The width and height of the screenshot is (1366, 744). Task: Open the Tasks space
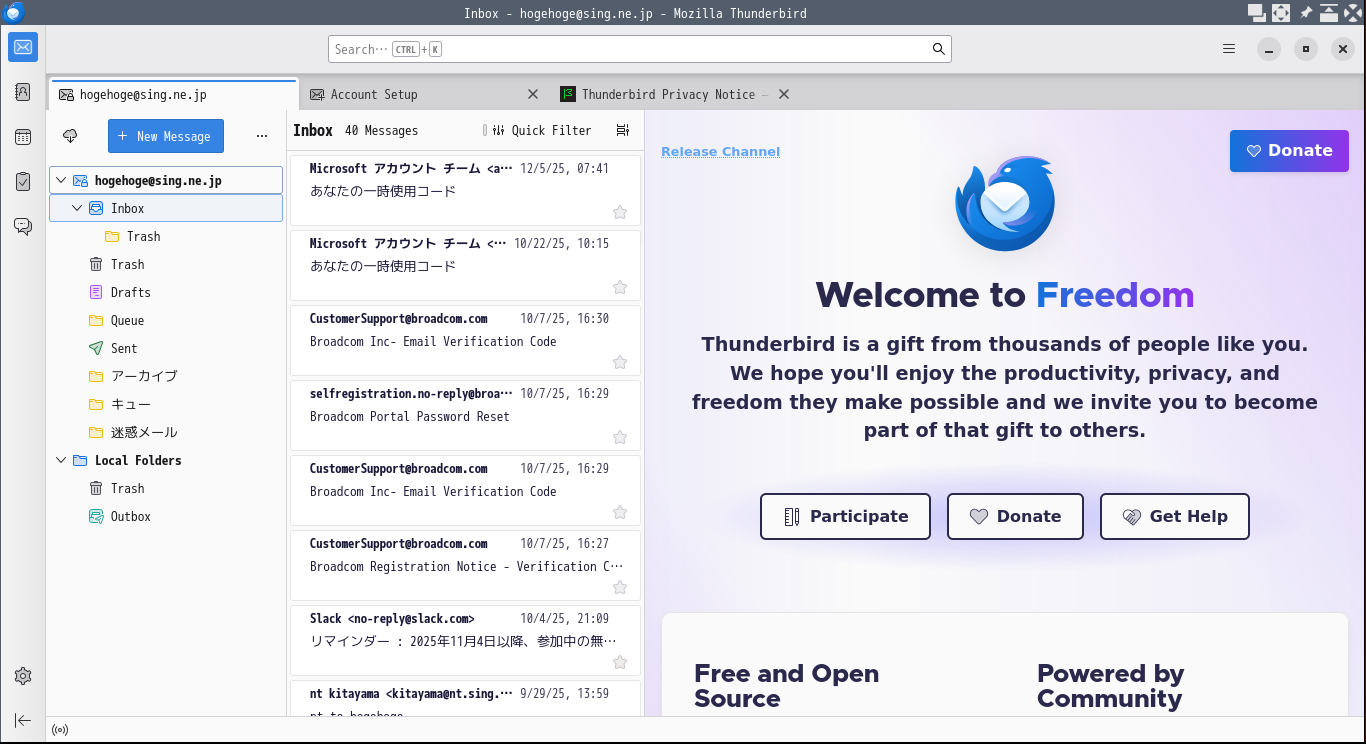tap(23, 182)
